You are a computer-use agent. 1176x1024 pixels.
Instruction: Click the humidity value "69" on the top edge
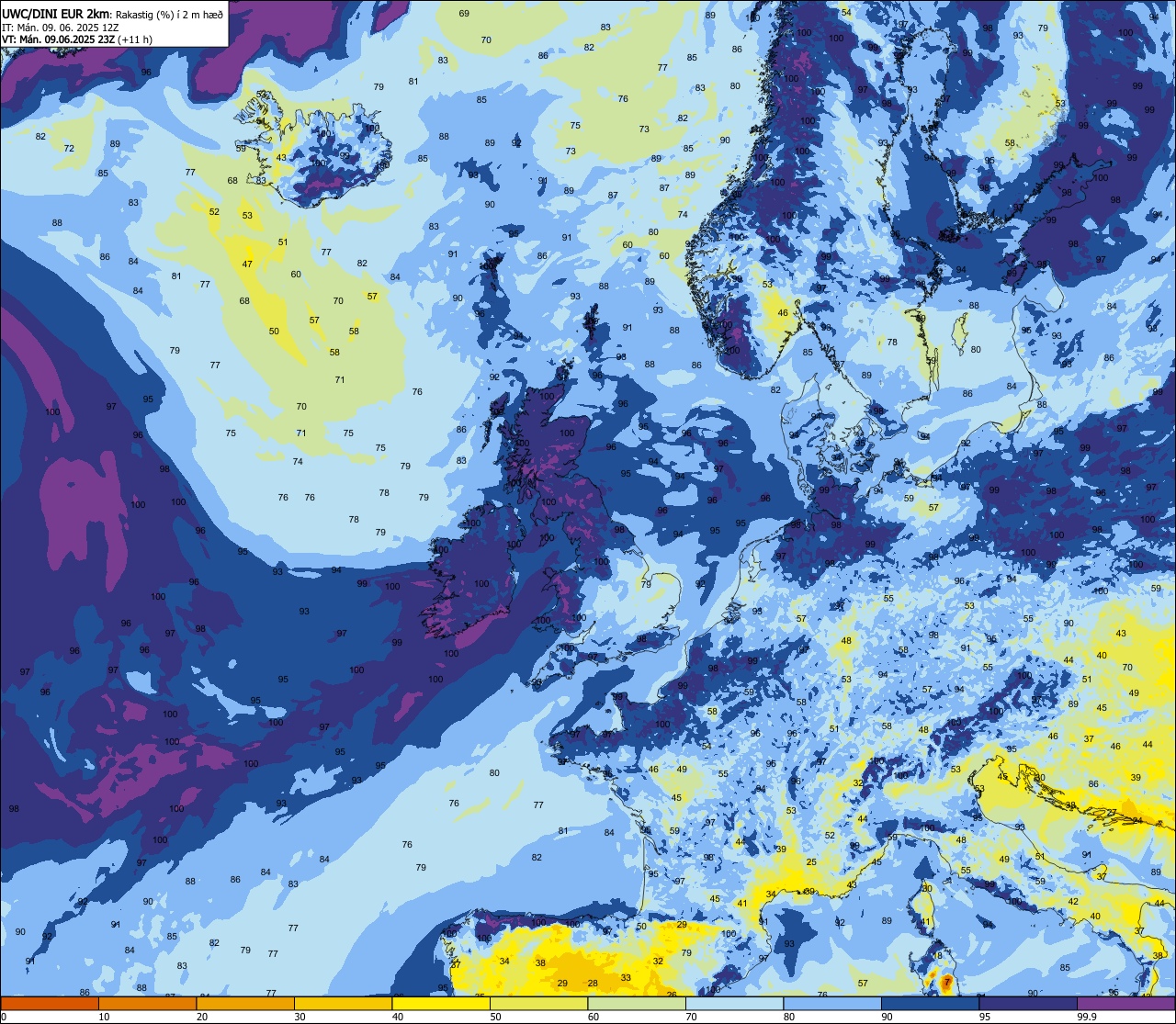click(464, 14)
